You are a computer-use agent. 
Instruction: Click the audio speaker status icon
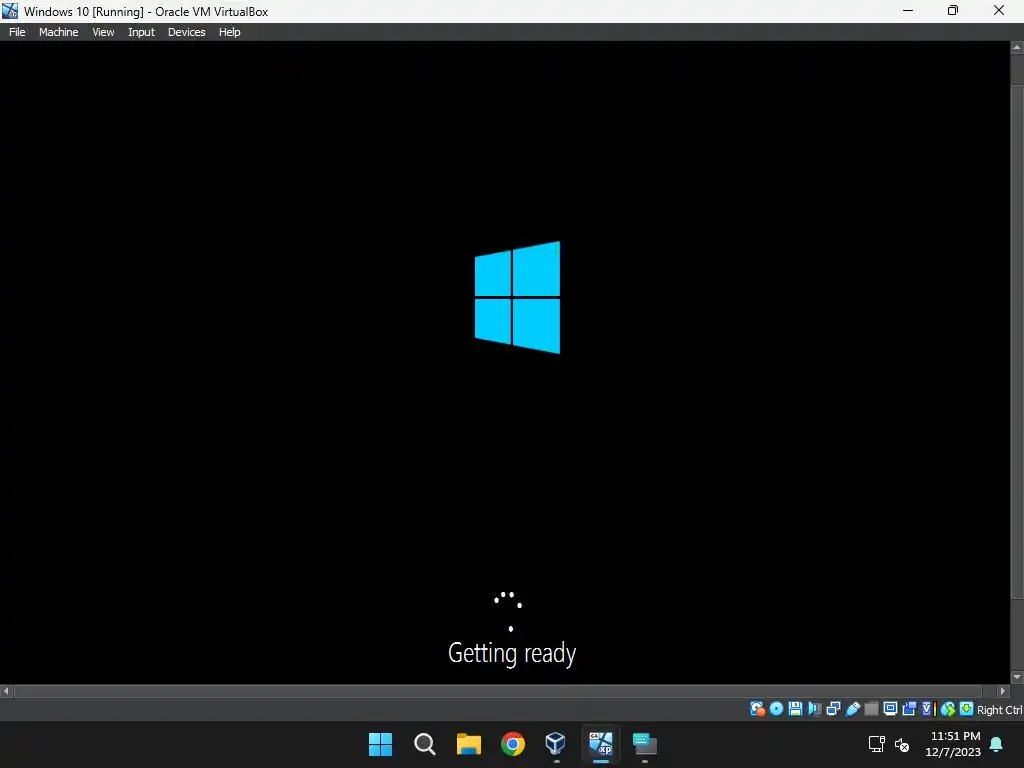[x=814, y=709]
